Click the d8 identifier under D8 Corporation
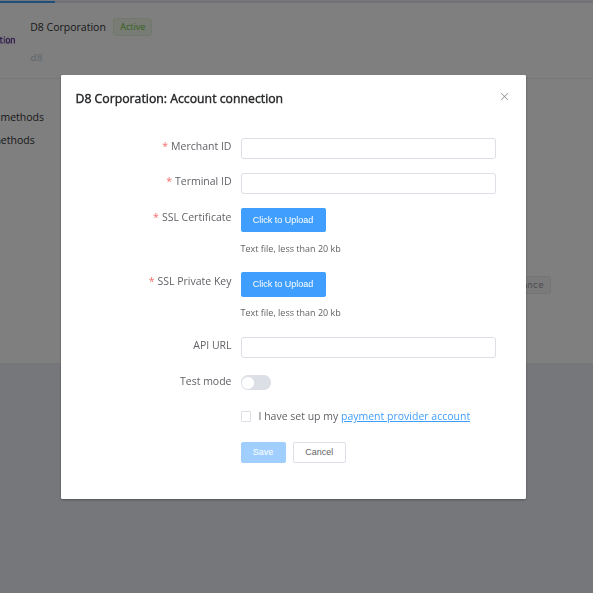The height and width of the screenshot is (593, 593). point(36,58)
